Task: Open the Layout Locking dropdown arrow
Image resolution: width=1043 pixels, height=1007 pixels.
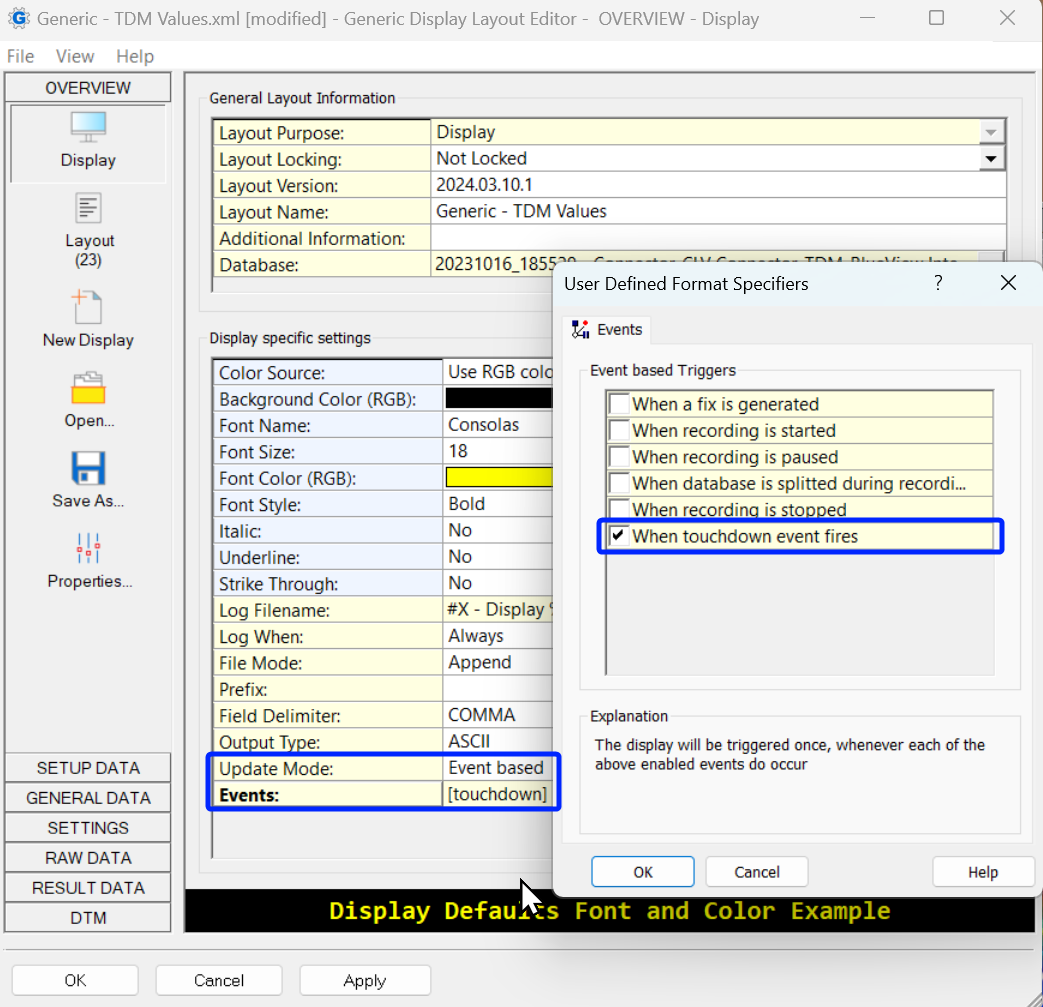Action: 991,159
